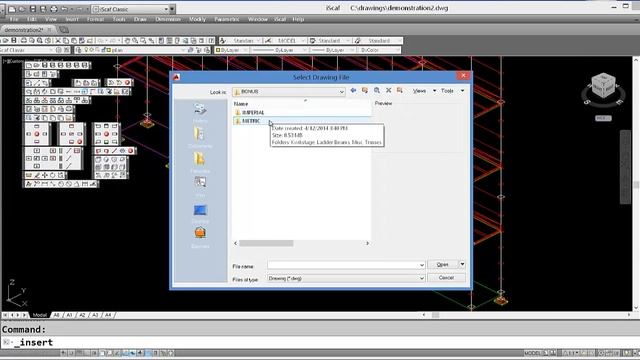This screenshot has height=360, width=640.
Task: Expand the File name history dropdown arrow
Action: tap(422, 265)
